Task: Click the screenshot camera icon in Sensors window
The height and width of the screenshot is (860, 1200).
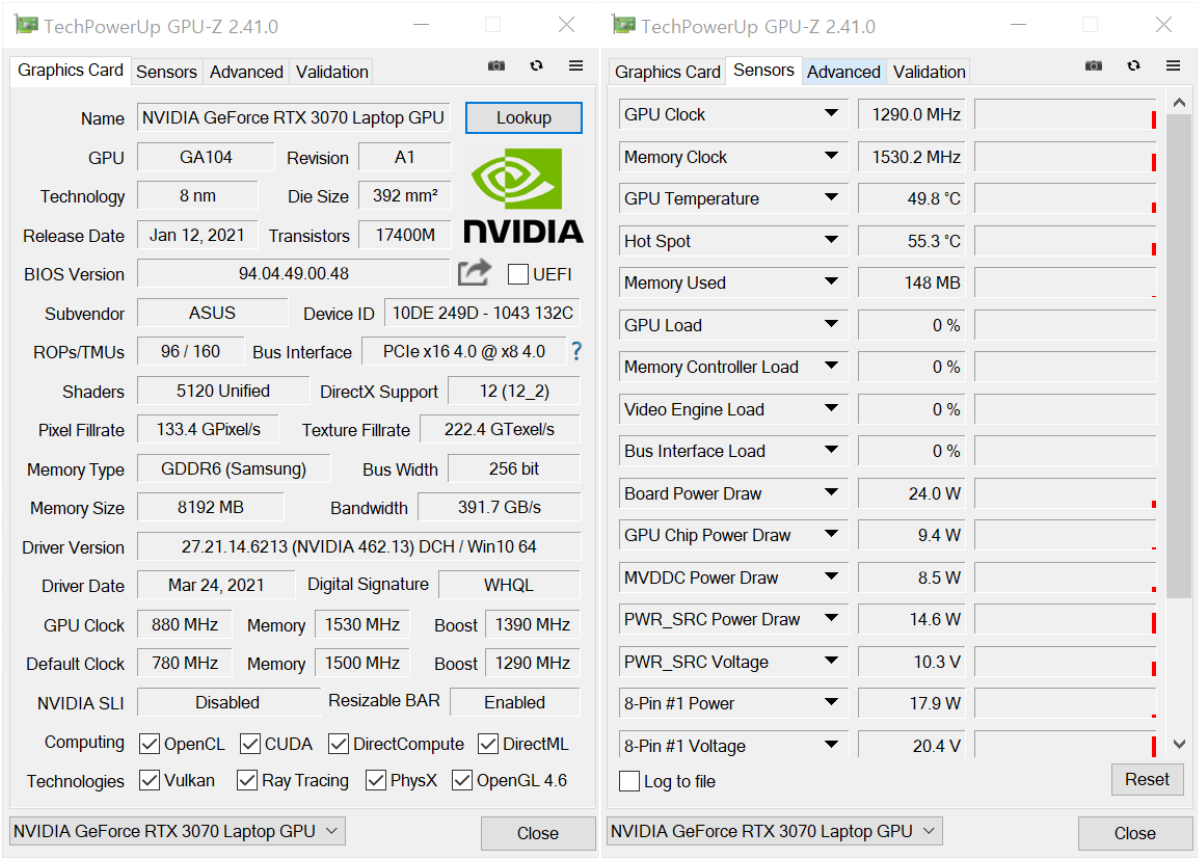Action: [x=1093, y=66]
